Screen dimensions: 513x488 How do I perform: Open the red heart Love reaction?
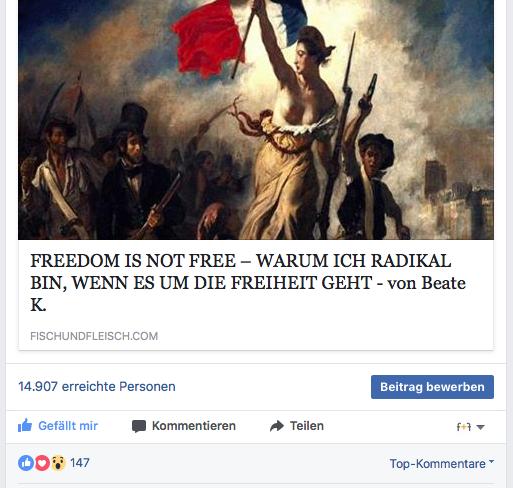point(42,463)
